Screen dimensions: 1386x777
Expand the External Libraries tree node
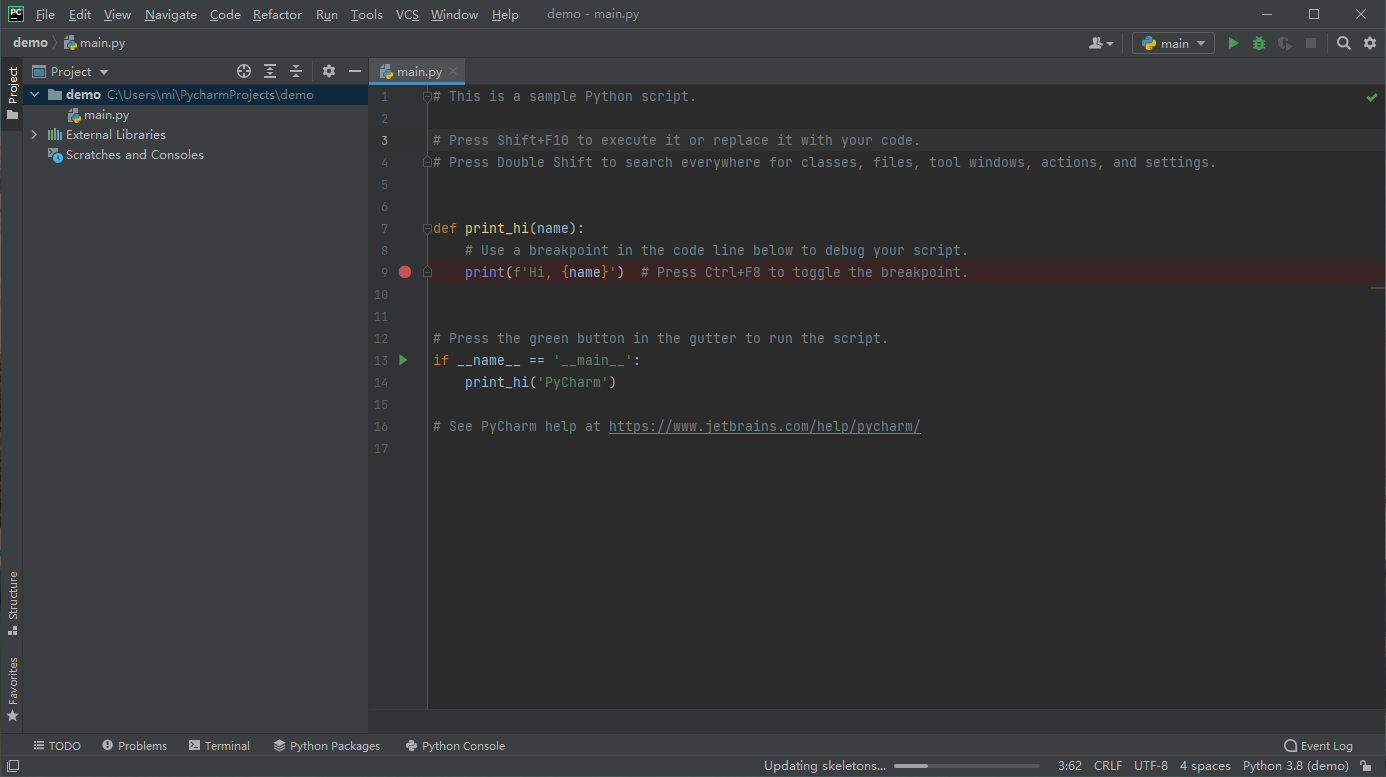[34, 135]
